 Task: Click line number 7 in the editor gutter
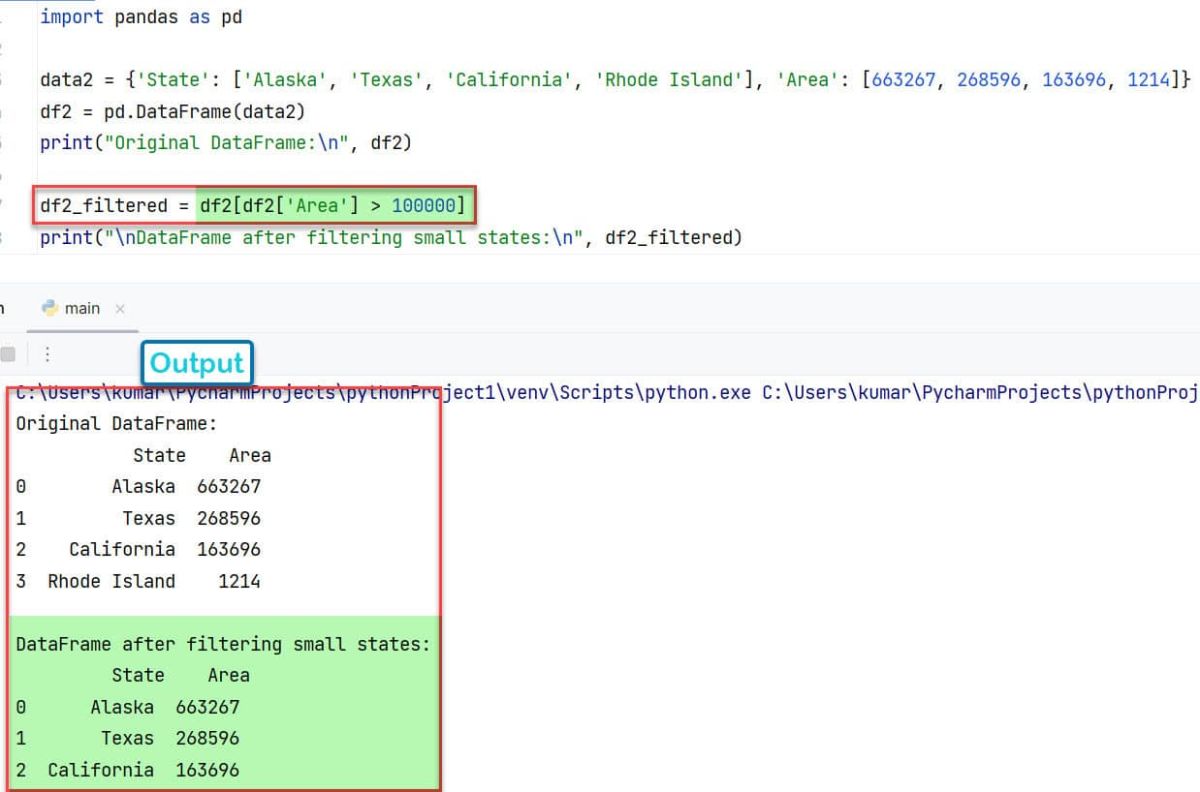[x=5, y=205]
